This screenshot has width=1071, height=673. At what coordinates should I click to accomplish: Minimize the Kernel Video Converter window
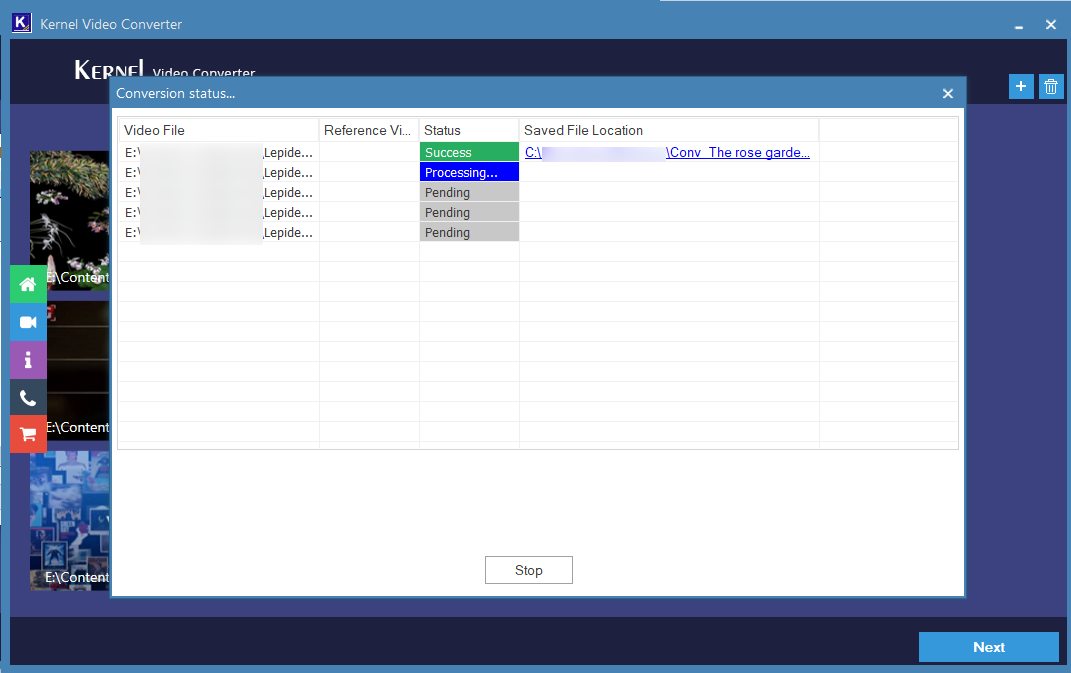(x=1019, y=25)
